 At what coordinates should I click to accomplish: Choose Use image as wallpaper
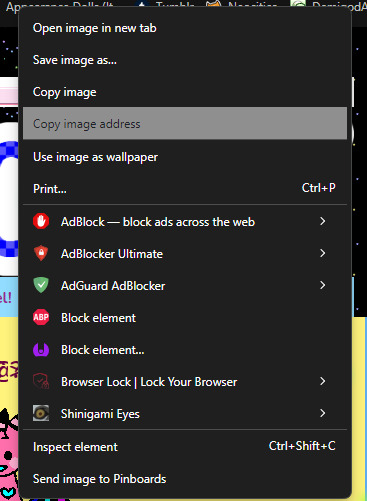click(x=185, y=157)
